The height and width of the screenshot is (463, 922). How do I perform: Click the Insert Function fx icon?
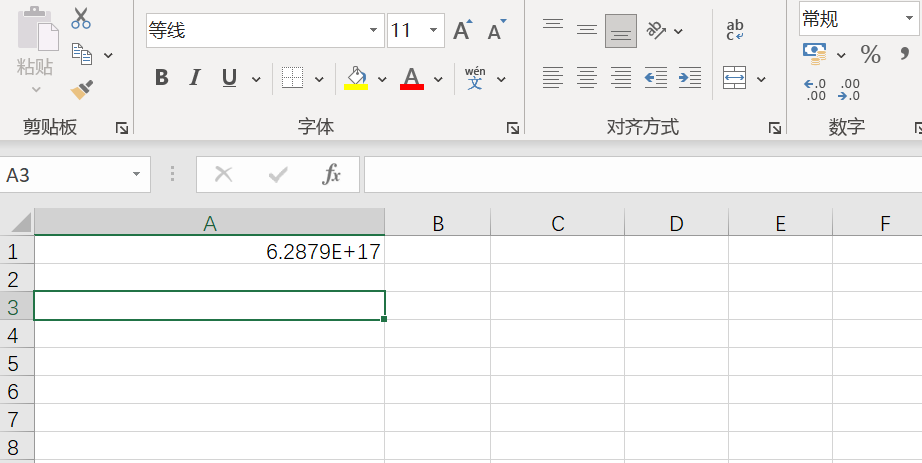(x=331, y=174)
